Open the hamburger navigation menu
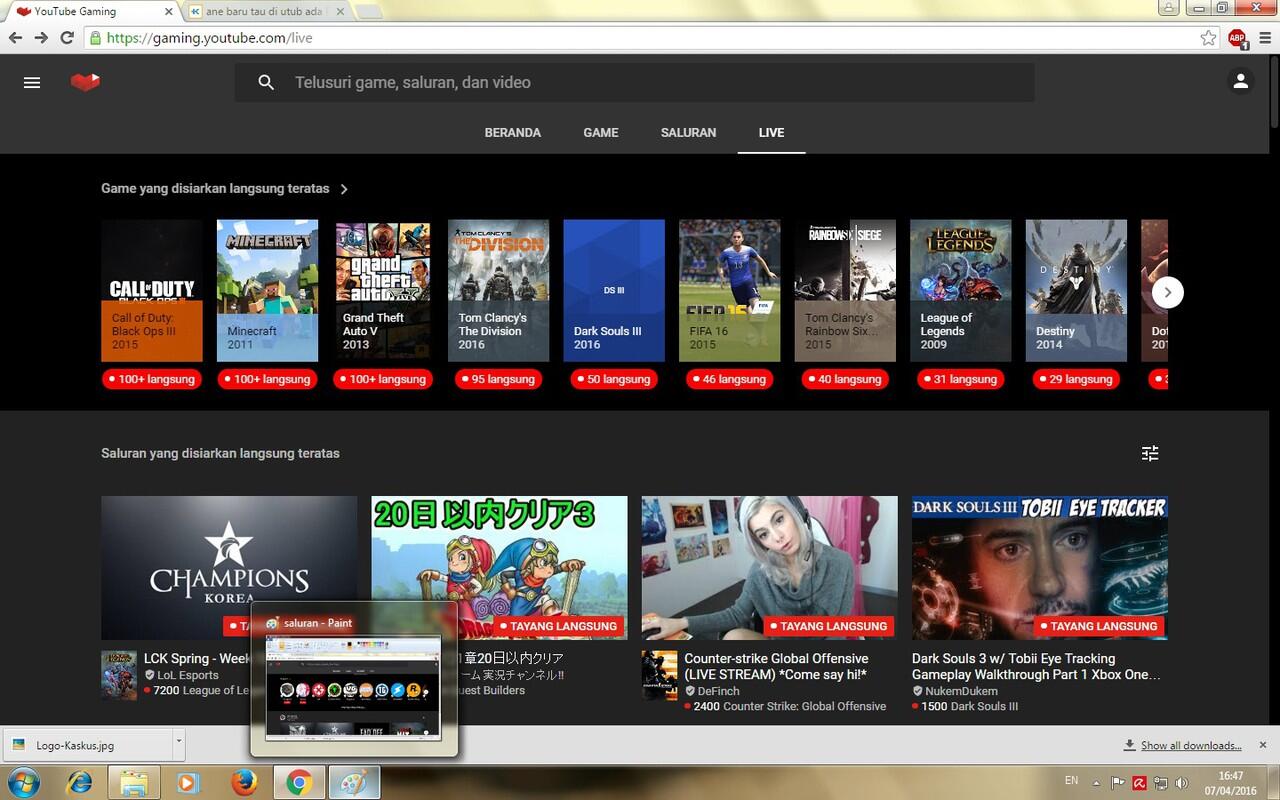 [x=32, y=82]
